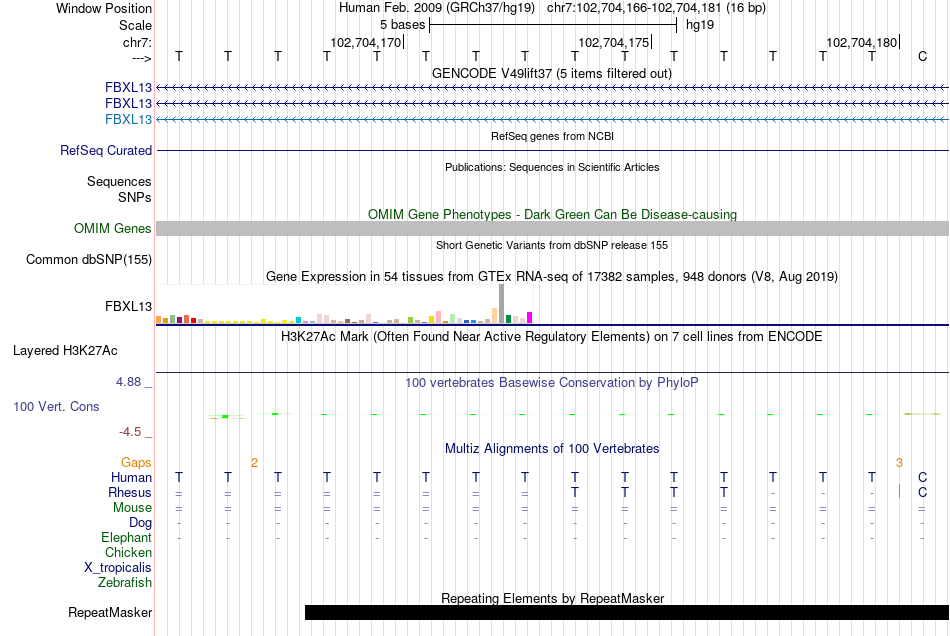Image resolution: width=950 pixels, height=636 pixels.
Task: Open OMIM Gene Phenotypes track title
Action: point(552,214)
